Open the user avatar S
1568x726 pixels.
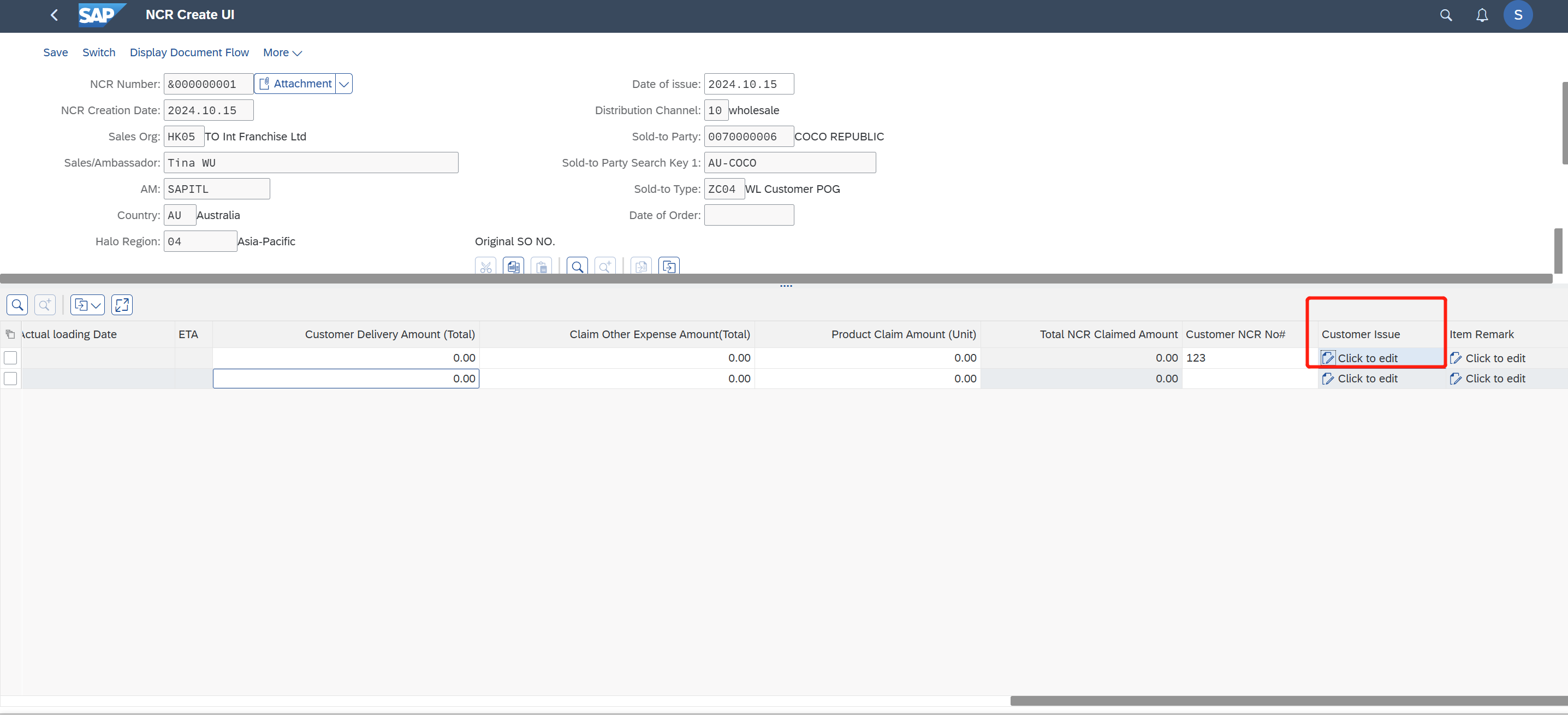1517,15
